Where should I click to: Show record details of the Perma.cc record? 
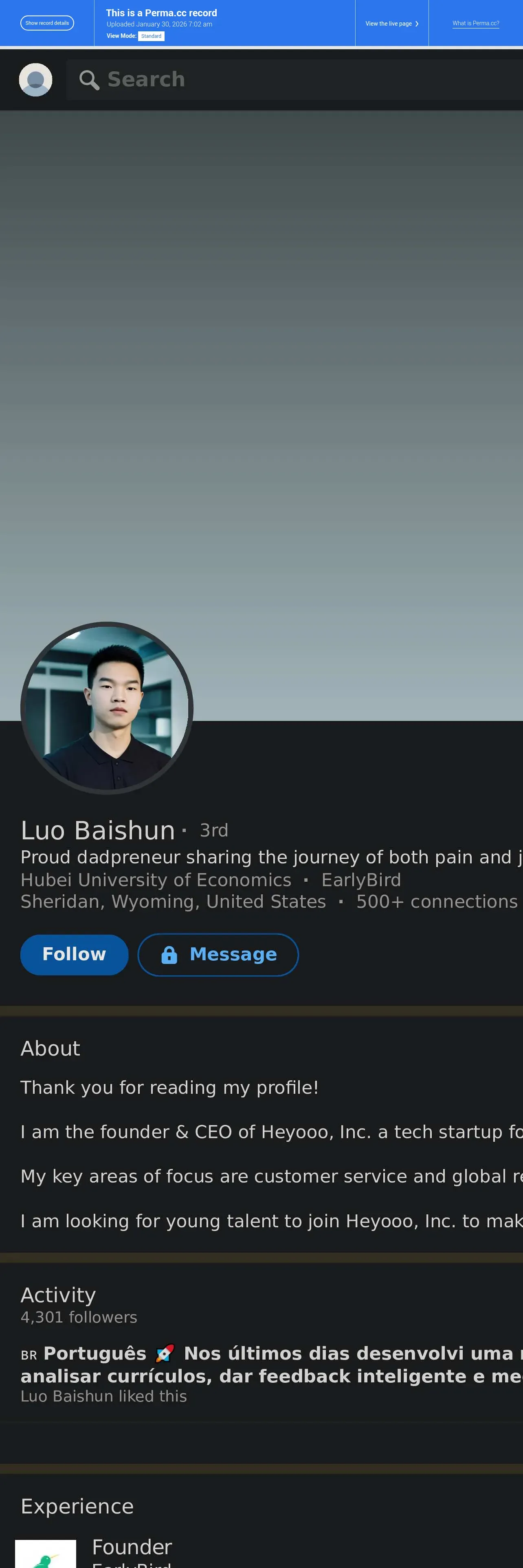point(48,23)
